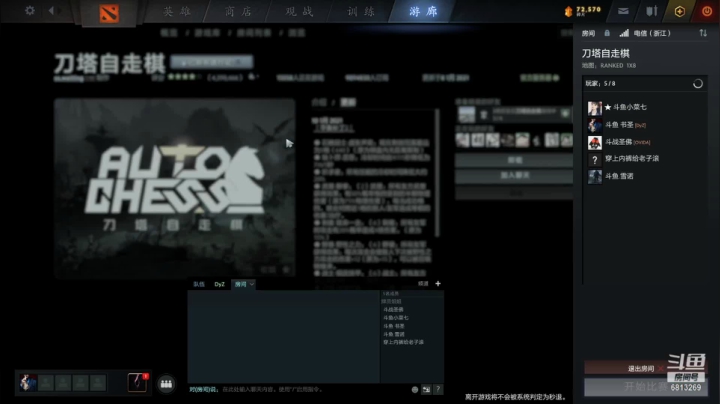Open the chat help question icon

[x=438, y=389]
